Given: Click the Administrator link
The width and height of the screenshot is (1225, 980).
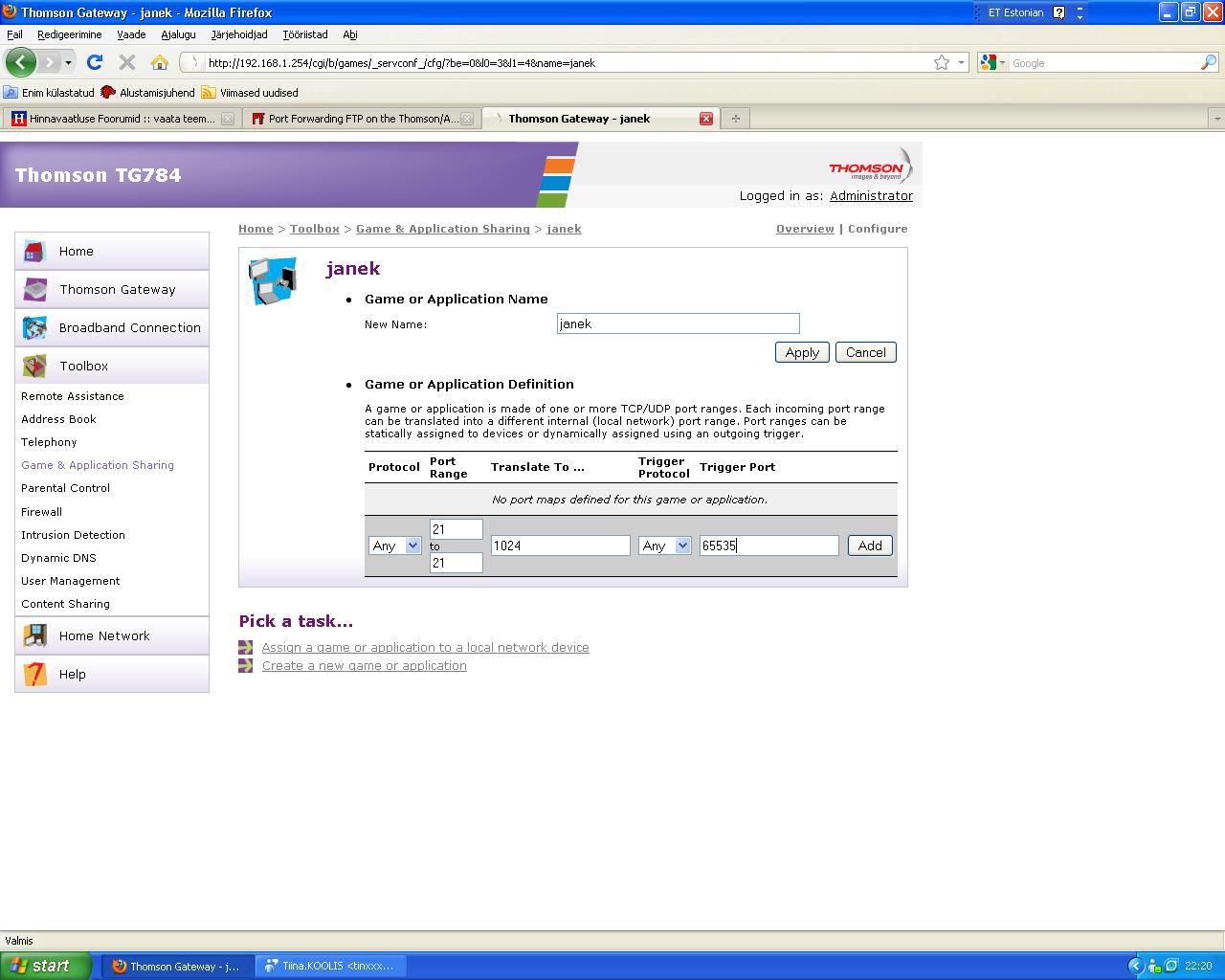Looking at the screenshot, I should click(x=871, y=195).
